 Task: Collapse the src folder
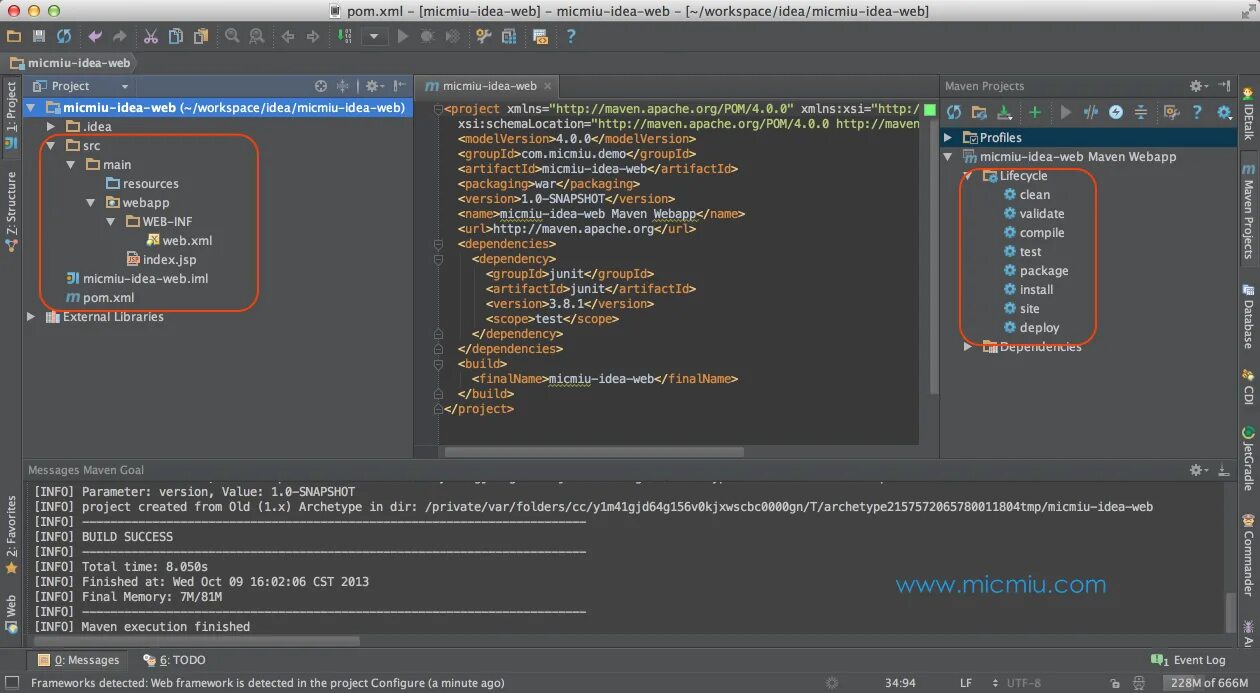tap(51, 146)
